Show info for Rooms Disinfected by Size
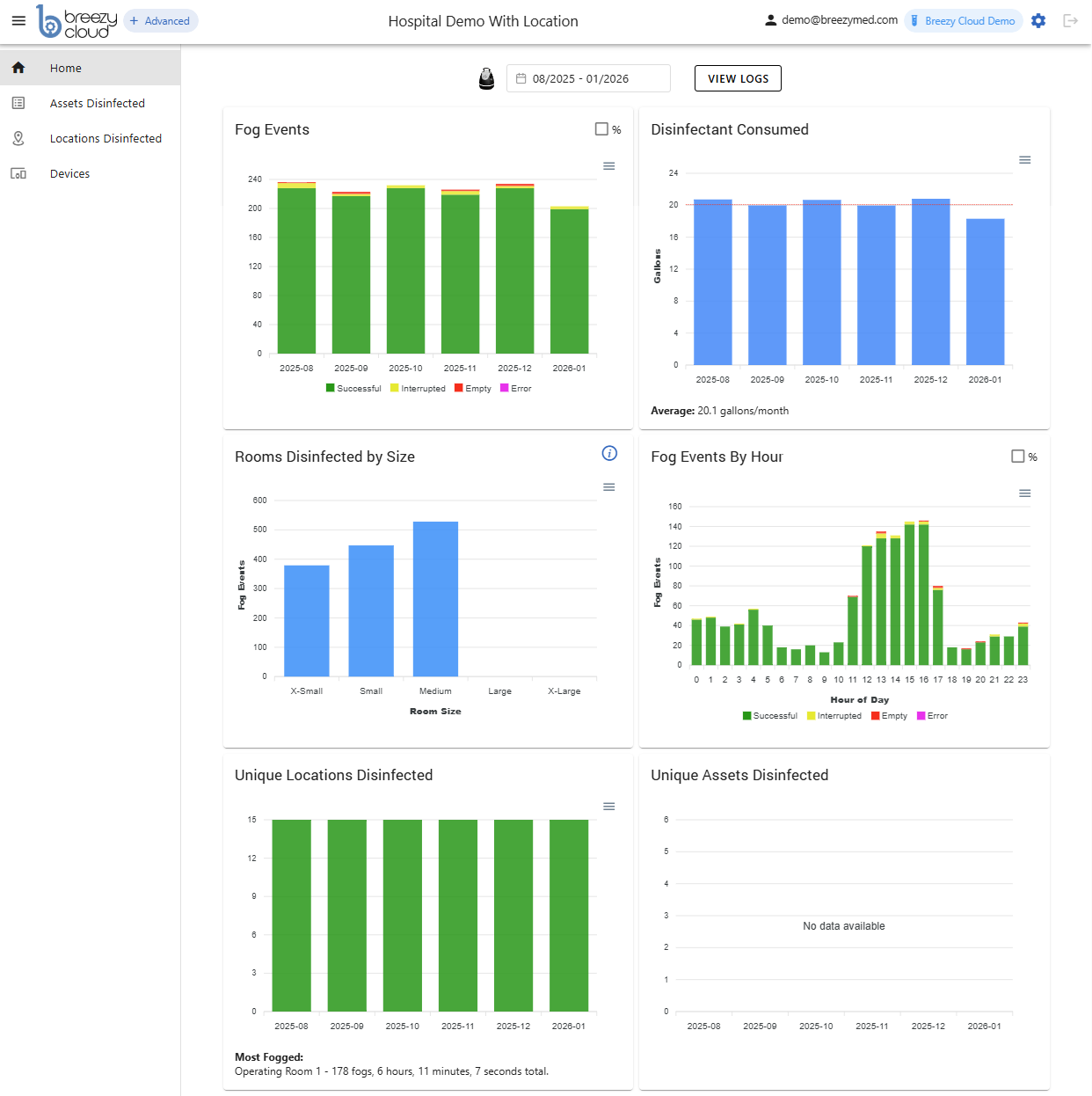 coord(609,454)
